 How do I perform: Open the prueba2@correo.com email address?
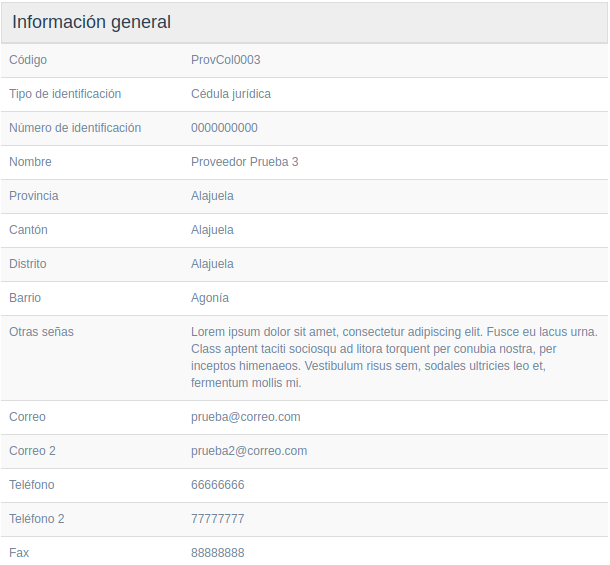coord(249,451)
